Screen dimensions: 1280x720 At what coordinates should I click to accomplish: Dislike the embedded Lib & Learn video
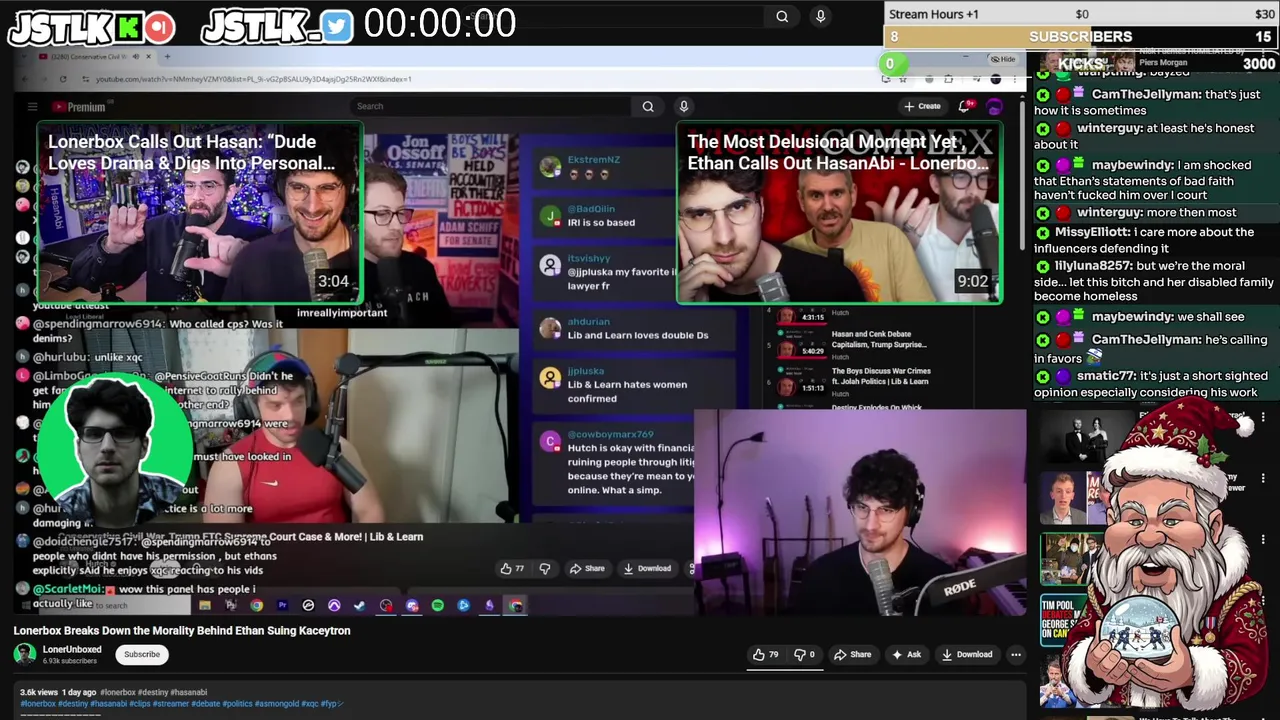coord(545,569)
